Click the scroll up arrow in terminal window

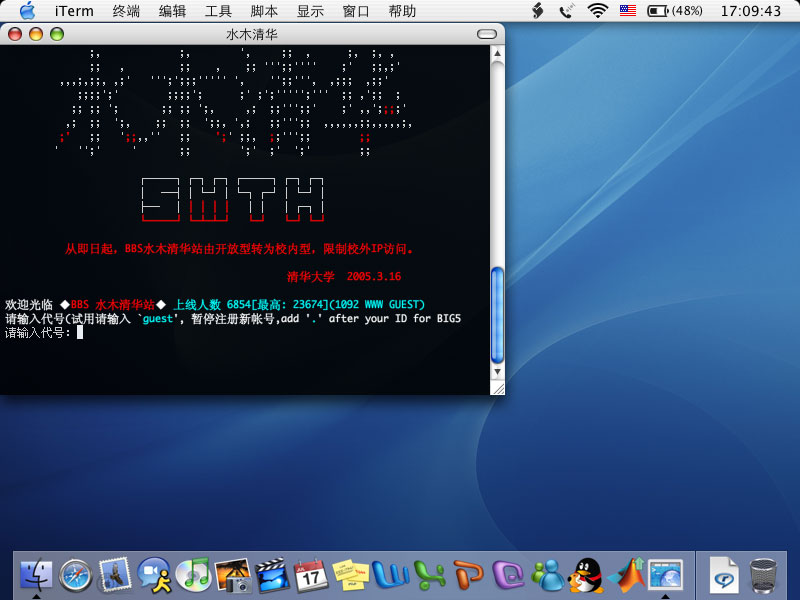[x=497, y=53]
